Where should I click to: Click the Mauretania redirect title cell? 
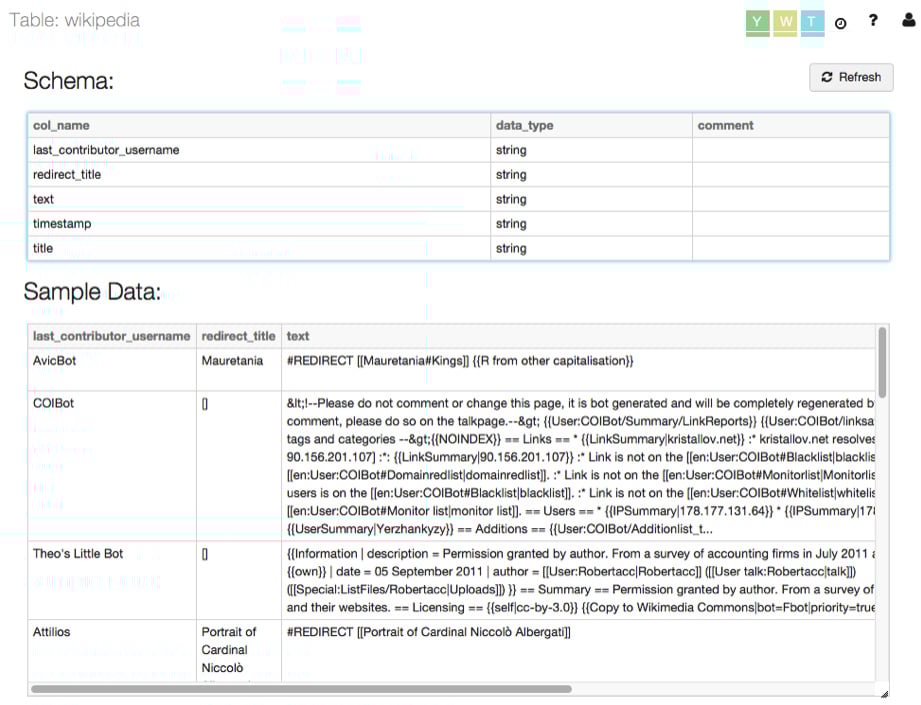[x=239, y=370]
